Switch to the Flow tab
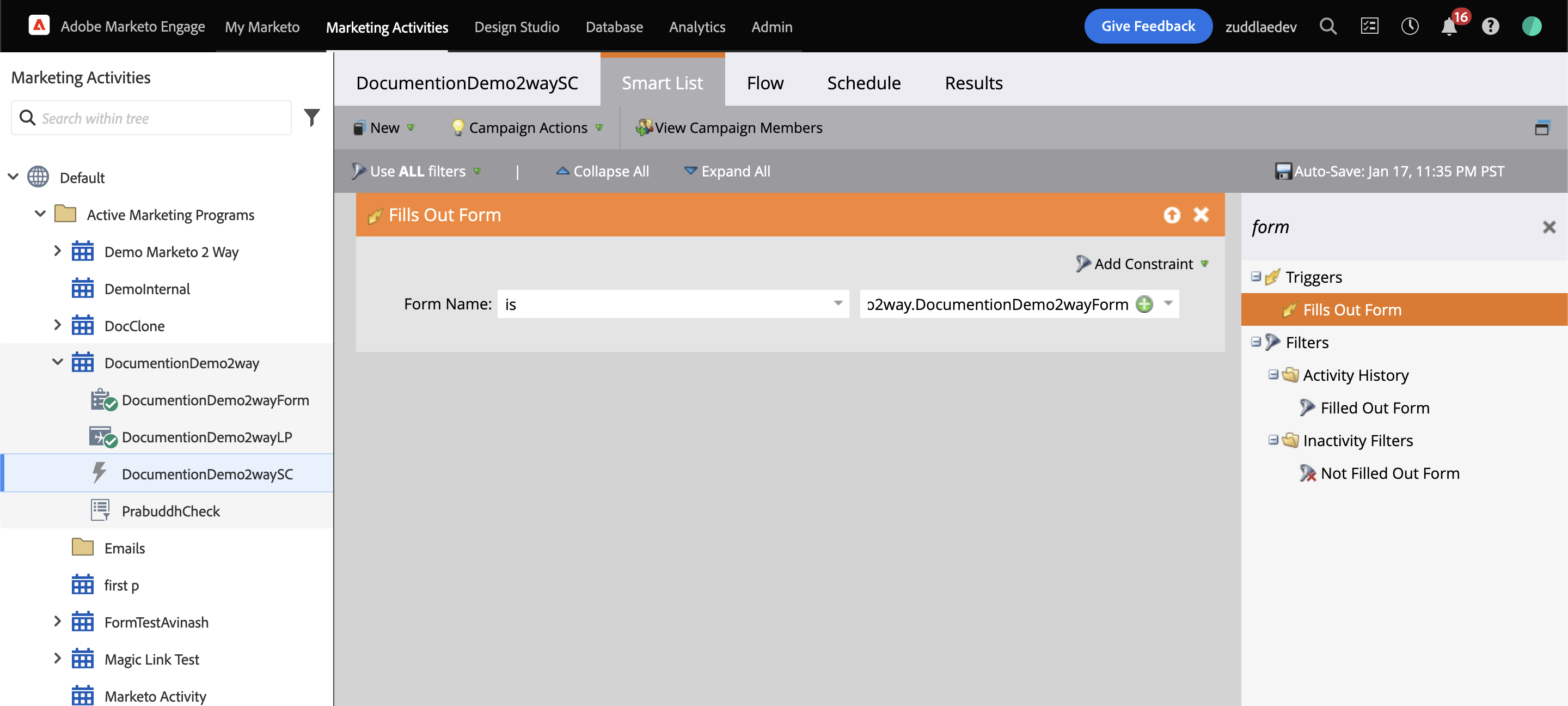 [x=764, y=83]
